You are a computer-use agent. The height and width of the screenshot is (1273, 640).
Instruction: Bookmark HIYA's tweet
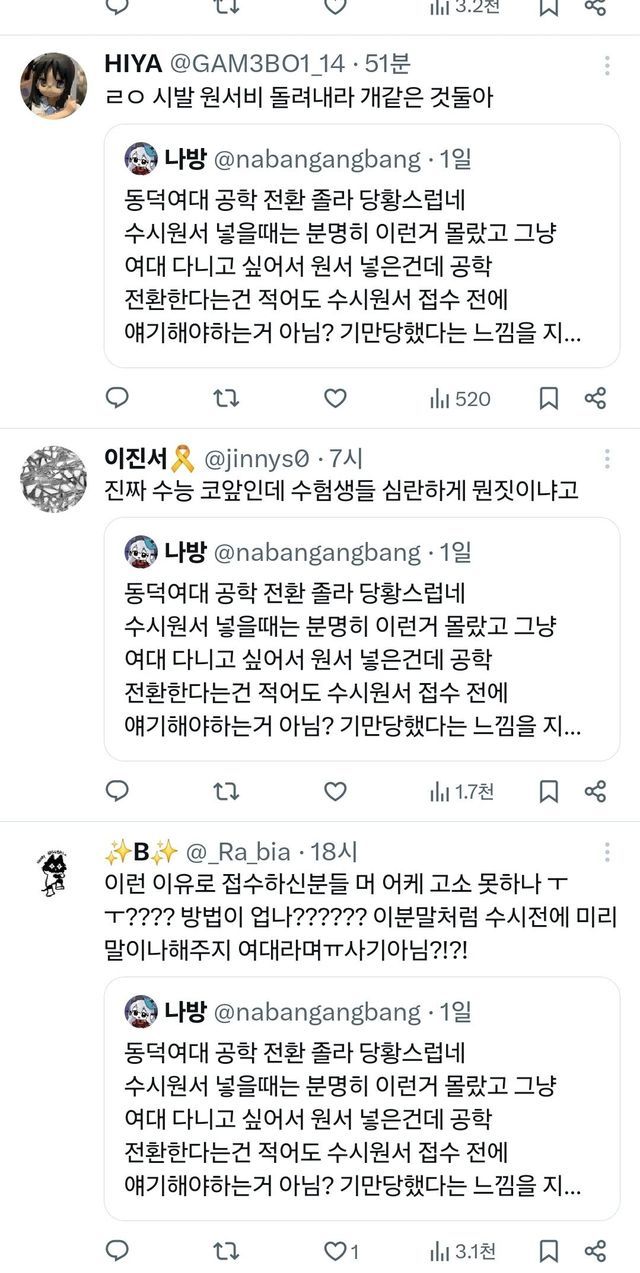[x=549, y=399]
